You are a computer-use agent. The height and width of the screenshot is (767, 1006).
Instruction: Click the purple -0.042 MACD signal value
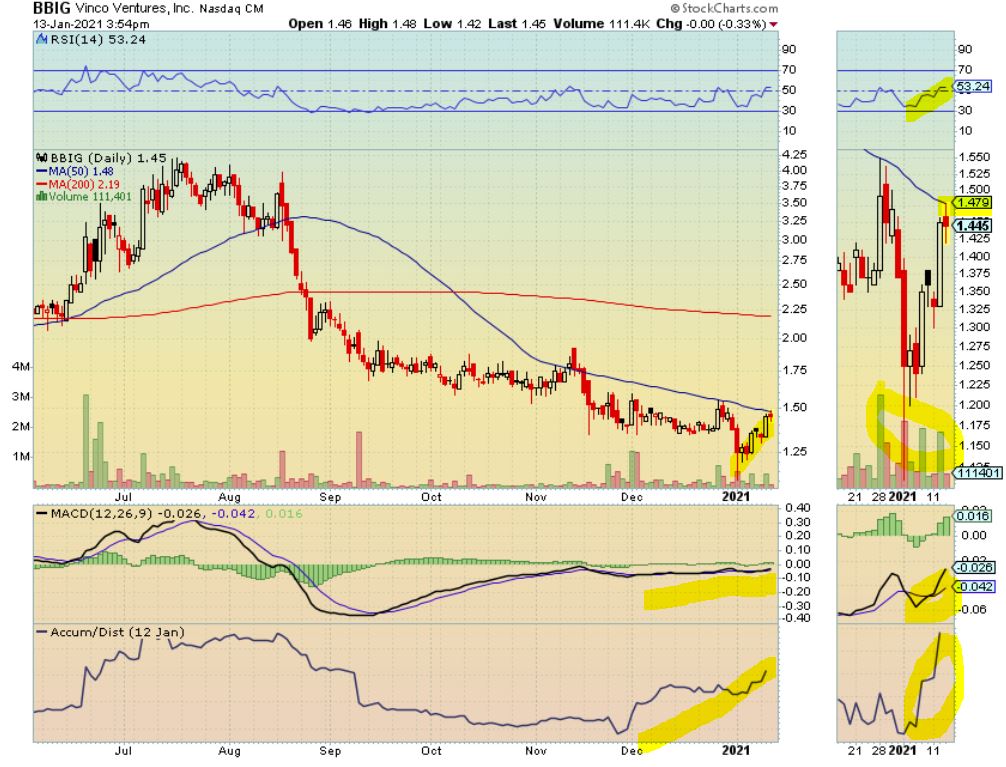[x=234, y=514]
